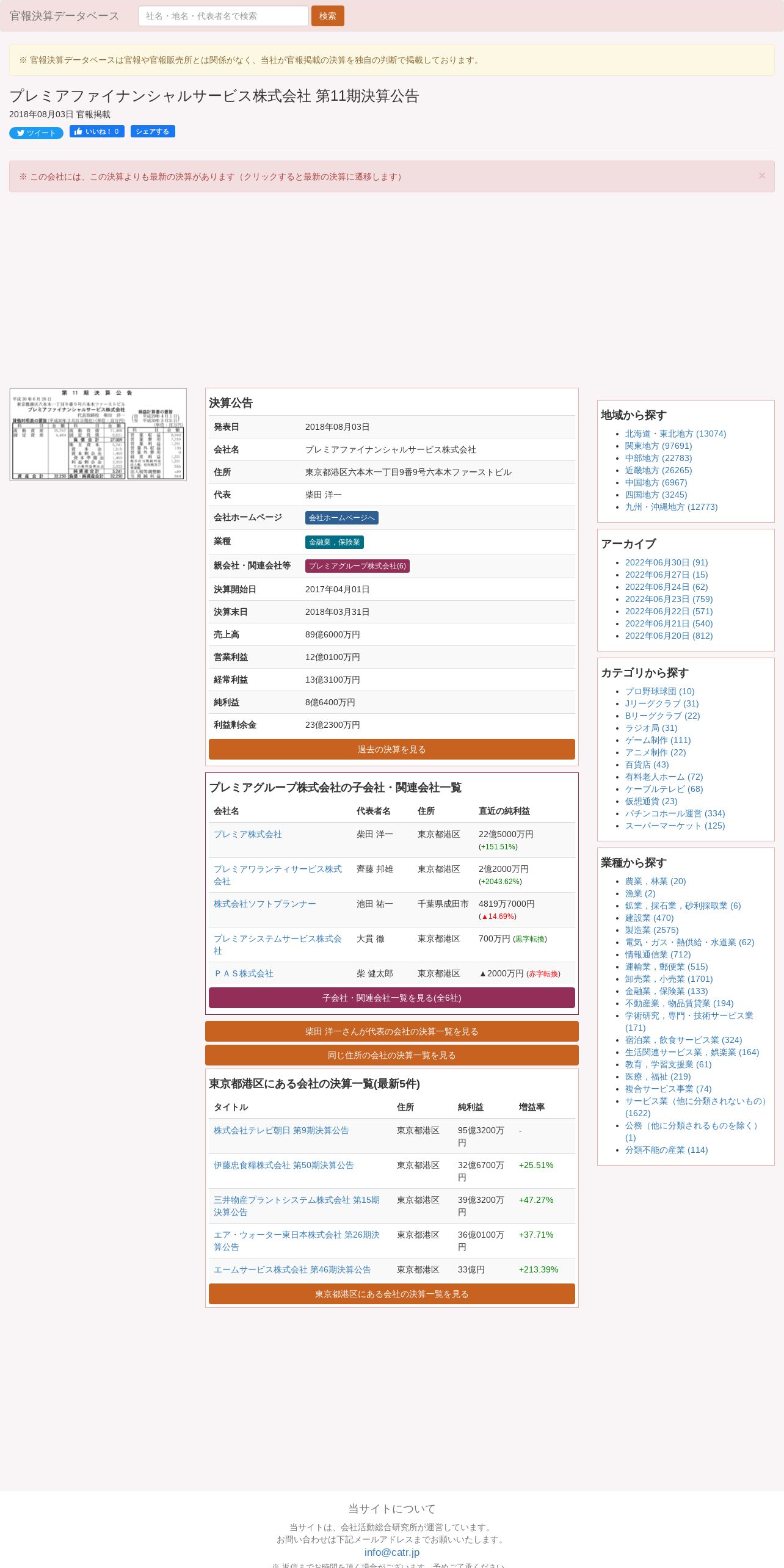View past settlements with 過去の決算を見る

[392, 749]
